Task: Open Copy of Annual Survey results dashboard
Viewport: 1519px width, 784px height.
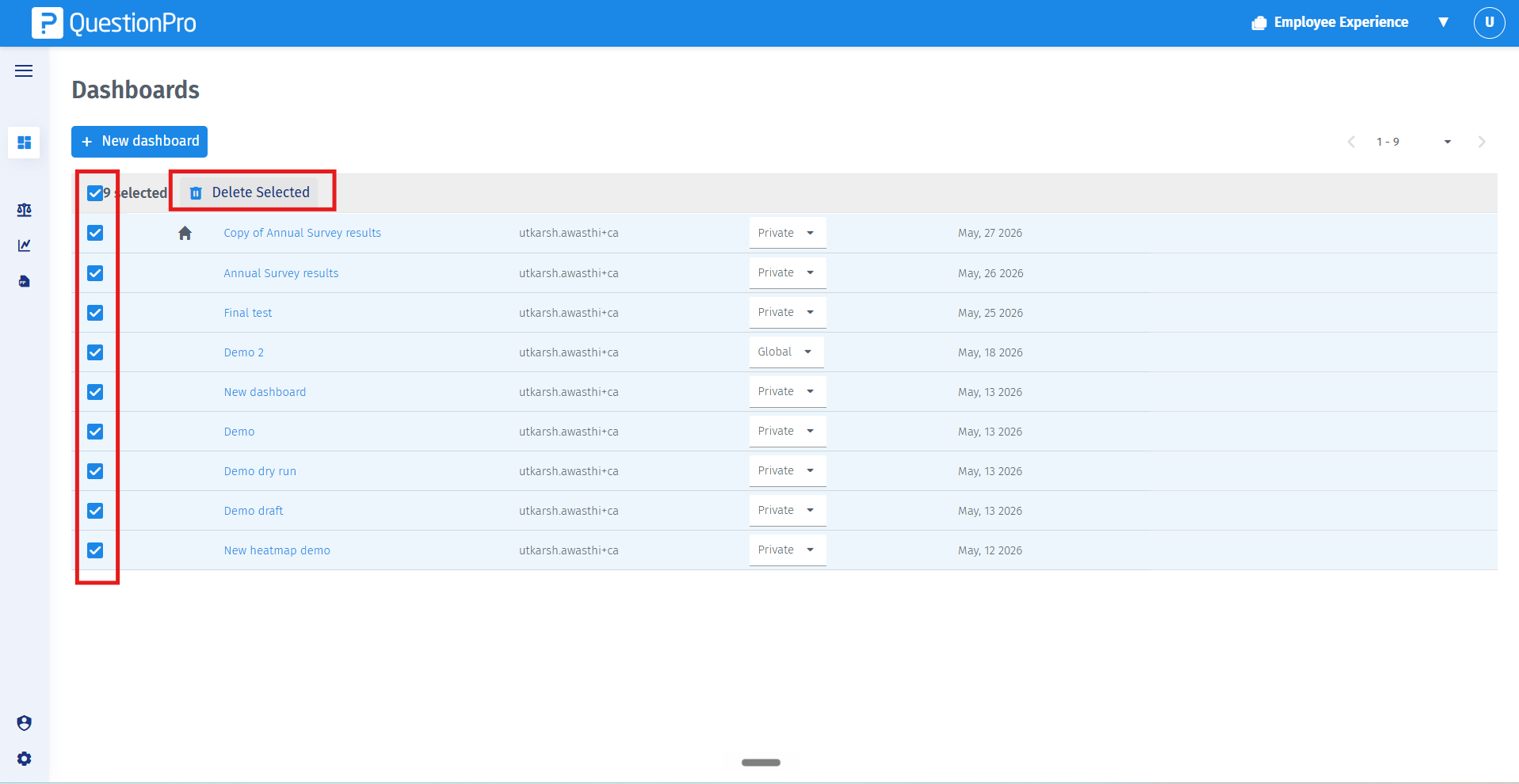Action: pos(302,233)
